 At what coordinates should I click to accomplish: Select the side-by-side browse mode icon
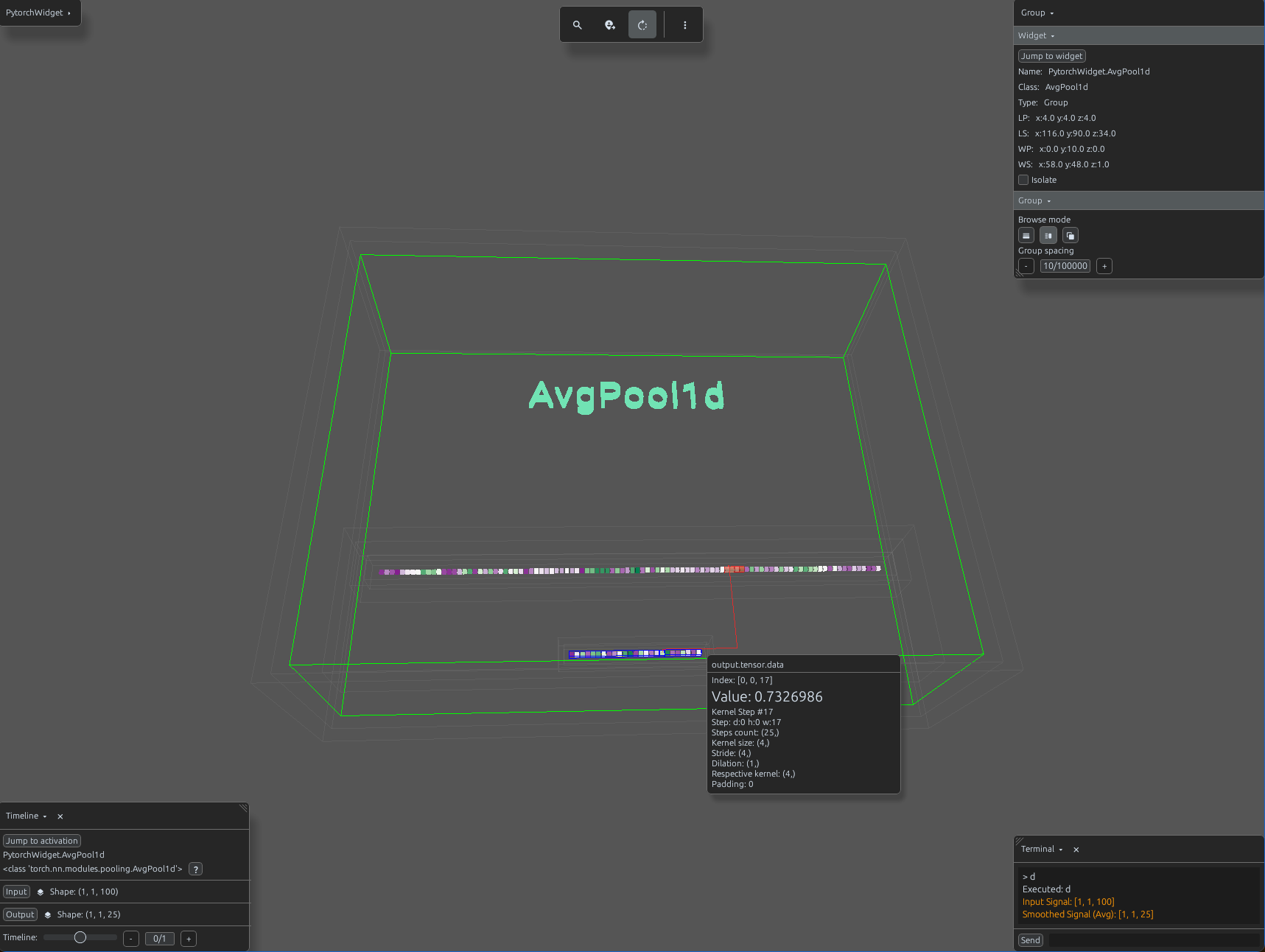click(x=1048, y=236)
